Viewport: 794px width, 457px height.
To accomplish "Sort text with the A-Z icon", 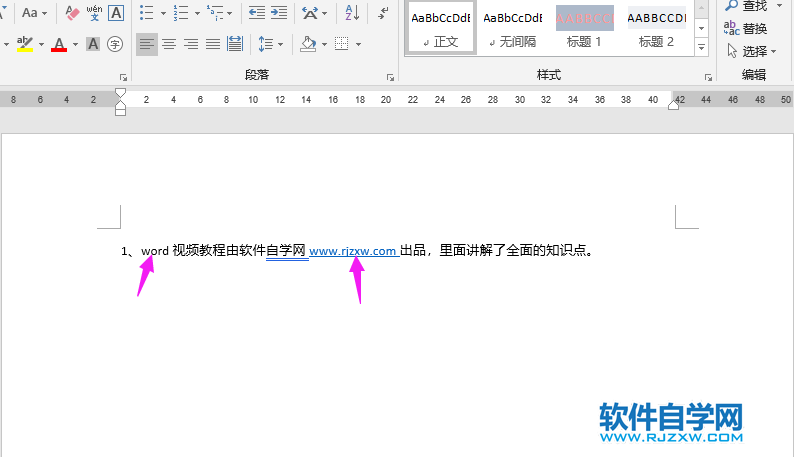I will 352,13.
